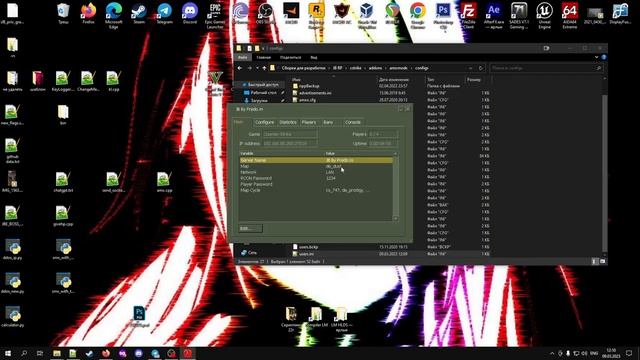Open the Firefox desktop shortcut
Screen dimensions: 640x360
[88, 13]
